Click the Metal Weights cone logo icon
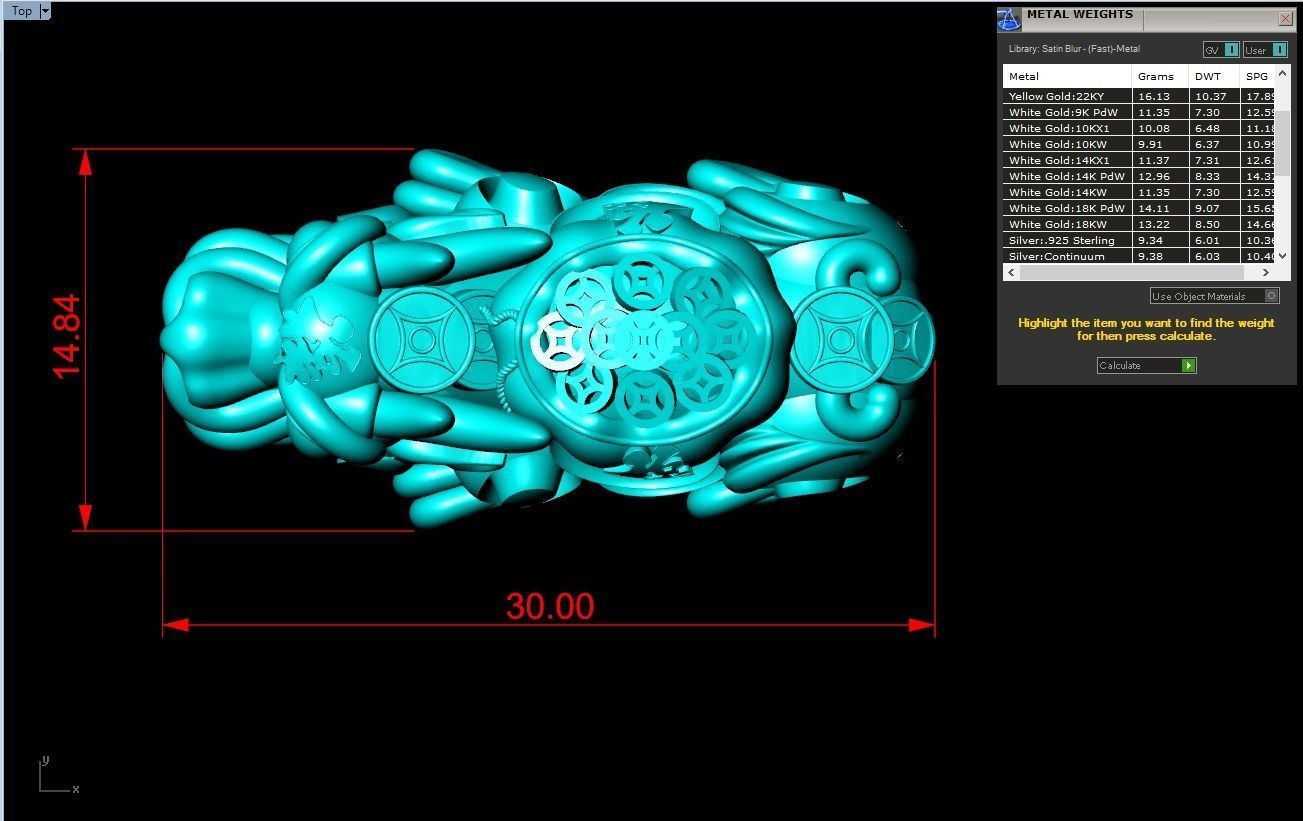 1009,18
